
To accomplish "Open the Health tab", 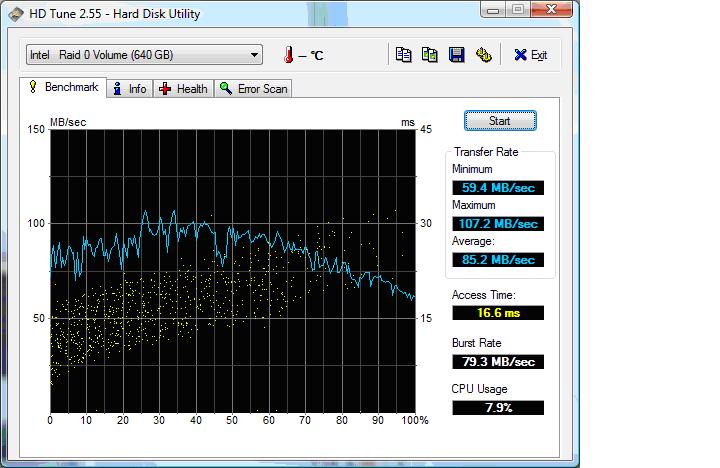I will pyautogui.click(x=183, y=89).
